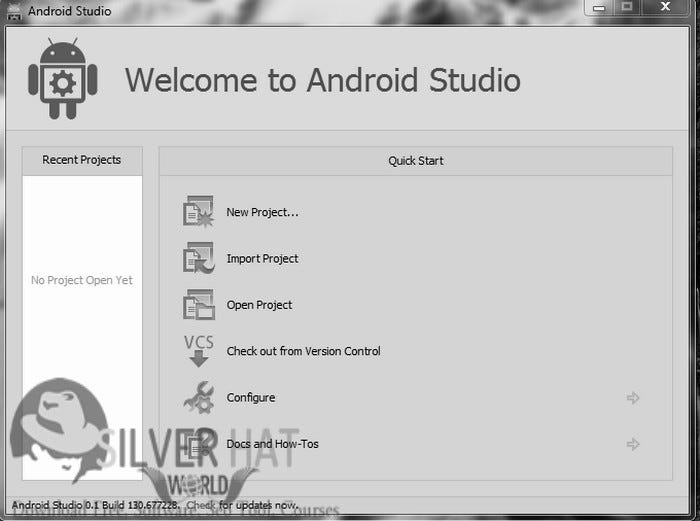Screen dimensions: 700x521
Task: Select Open Project label
Action: click(x=259, y=305)
